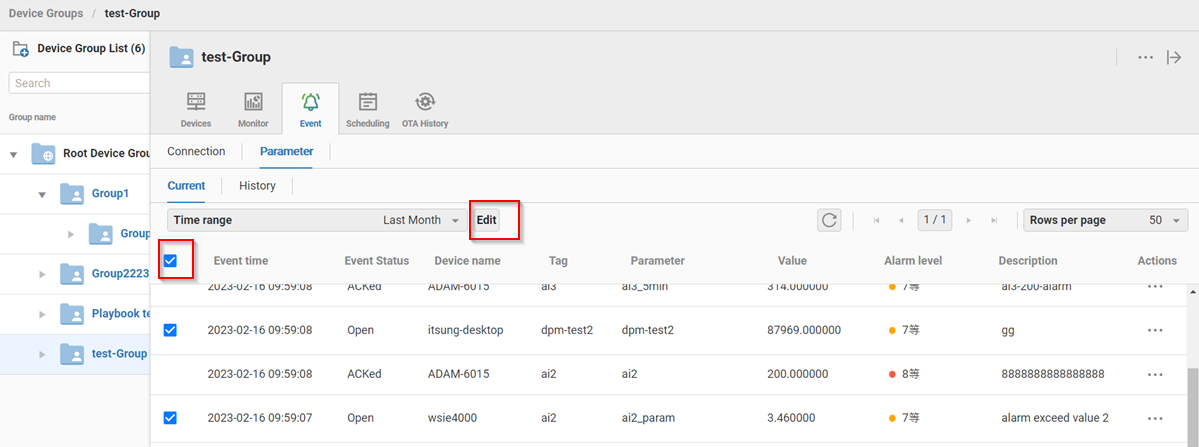Open the Rows per page dropdown
This screenshot has height=447, width=1199.
1104,220
